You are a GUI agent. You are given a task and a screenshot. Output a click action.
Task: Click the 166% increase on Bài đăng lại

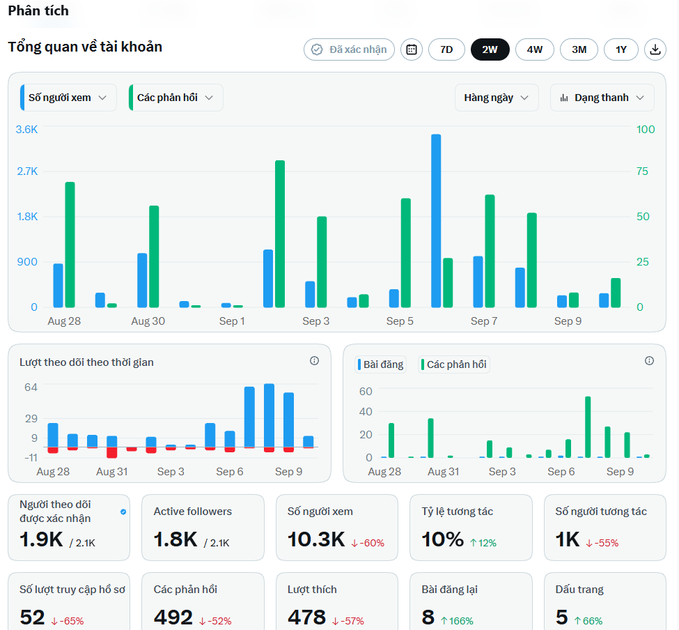[x=457, y=621]
